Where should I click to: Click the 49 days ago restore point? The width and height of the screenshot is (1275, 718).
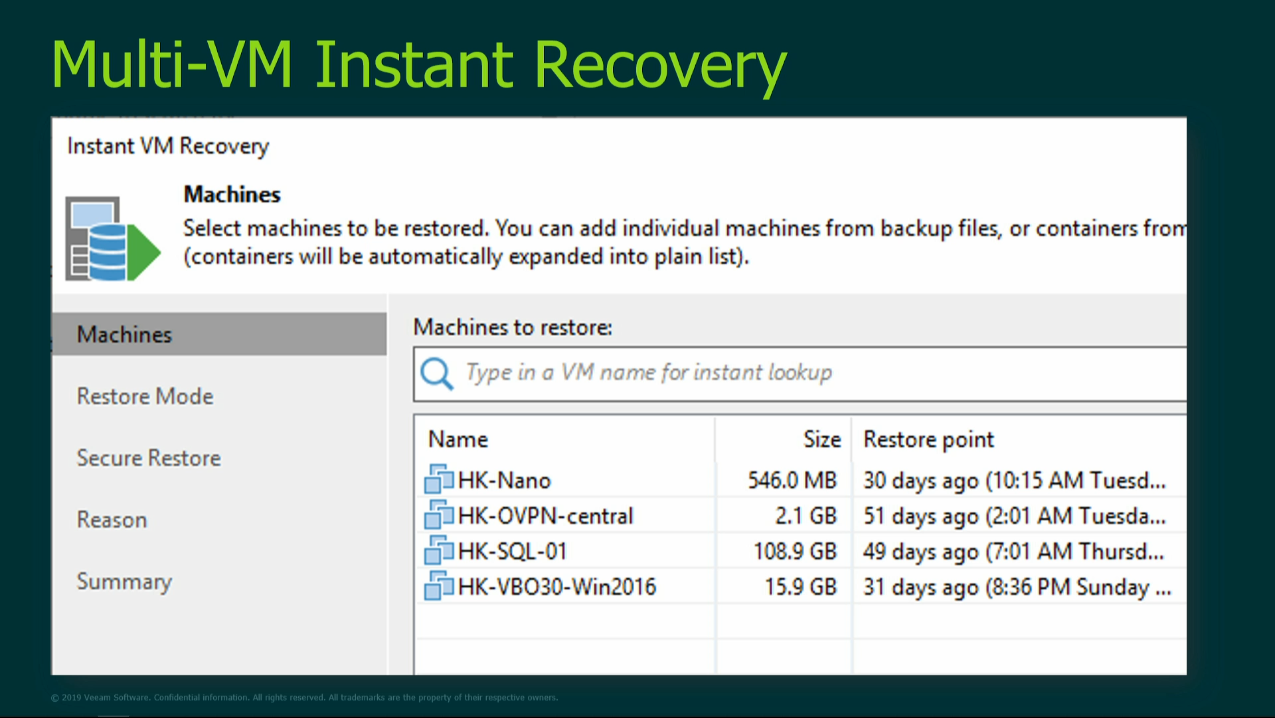1014,551
